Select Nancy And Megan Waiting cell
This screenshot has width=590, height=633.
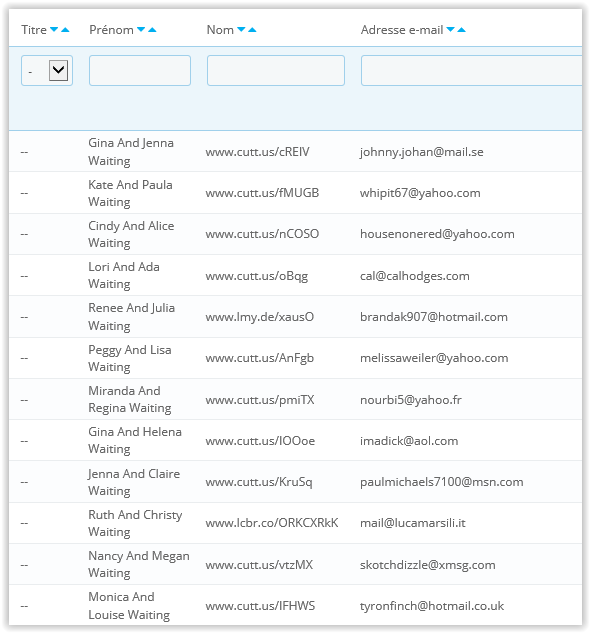(139, 564)
